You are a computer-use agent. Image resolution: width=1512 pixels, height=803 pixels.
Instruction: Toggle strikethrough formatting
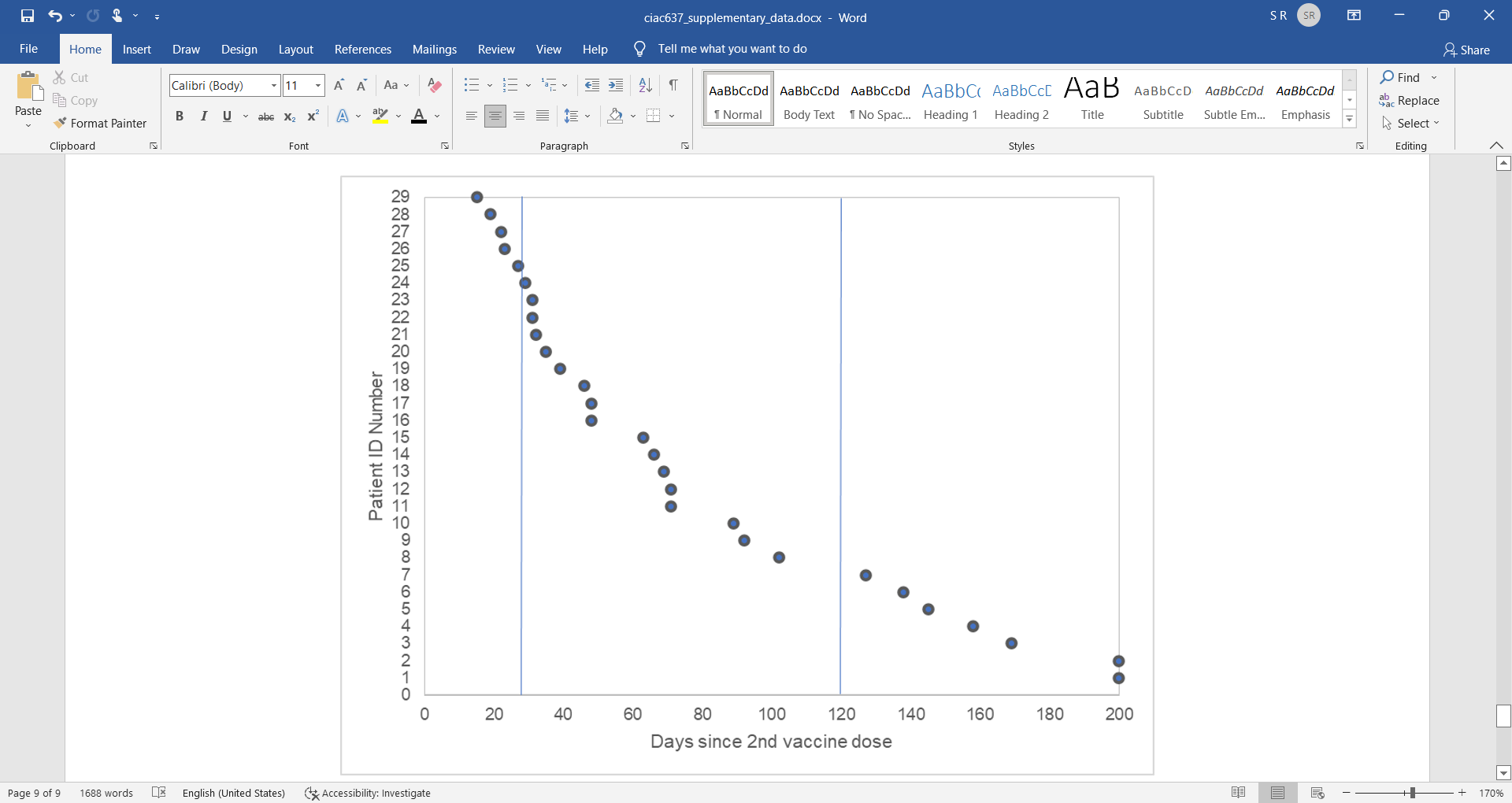pos(266,116)
